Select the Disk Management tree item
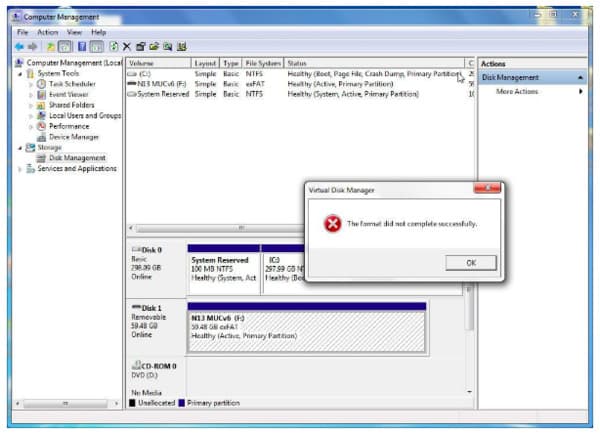The height and width of the screenshot is (434, 600). [x=77, y=158]
